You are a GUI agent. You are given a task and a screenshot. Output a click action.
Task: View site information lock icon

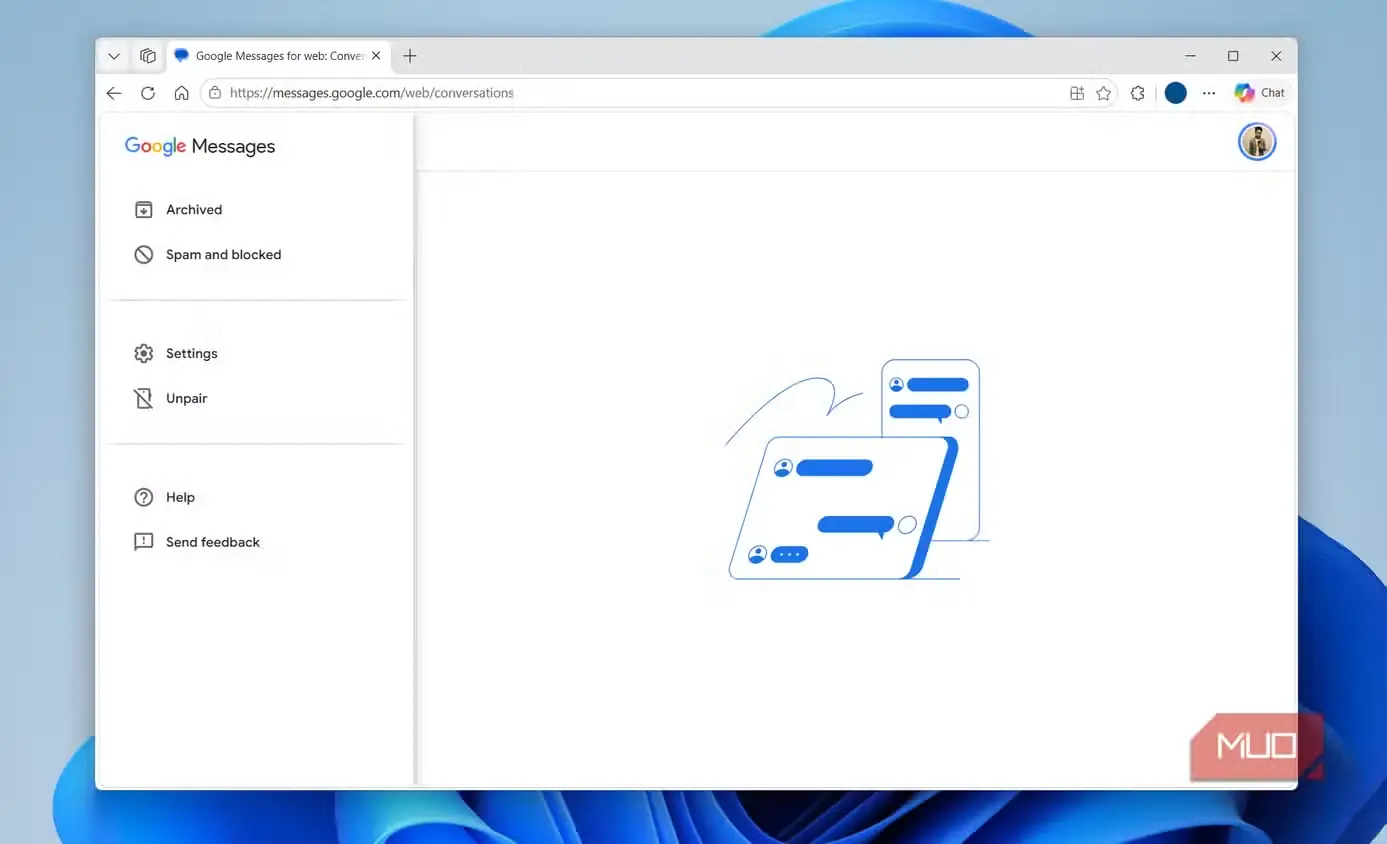point(214,93)
